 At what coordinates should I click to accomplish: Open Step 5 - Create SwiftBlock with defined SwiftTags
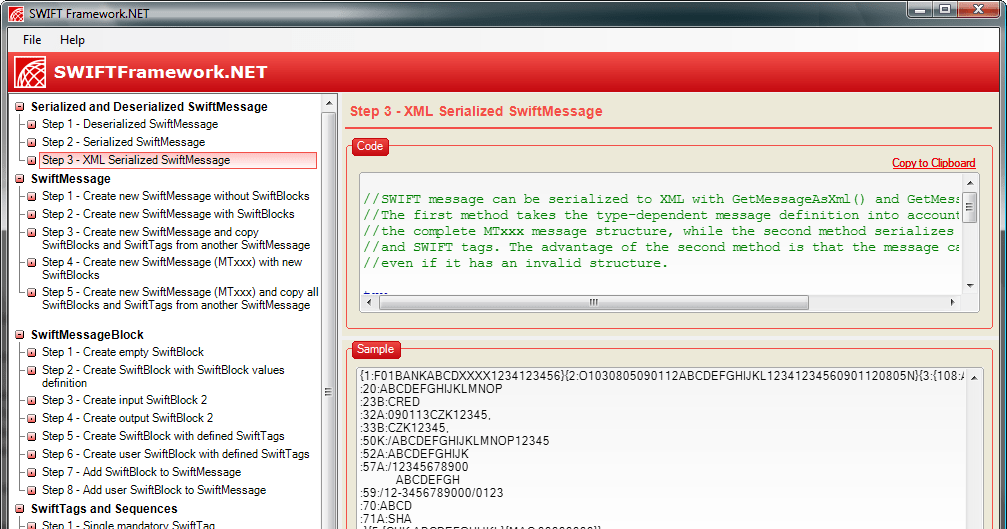coord(163,436)
